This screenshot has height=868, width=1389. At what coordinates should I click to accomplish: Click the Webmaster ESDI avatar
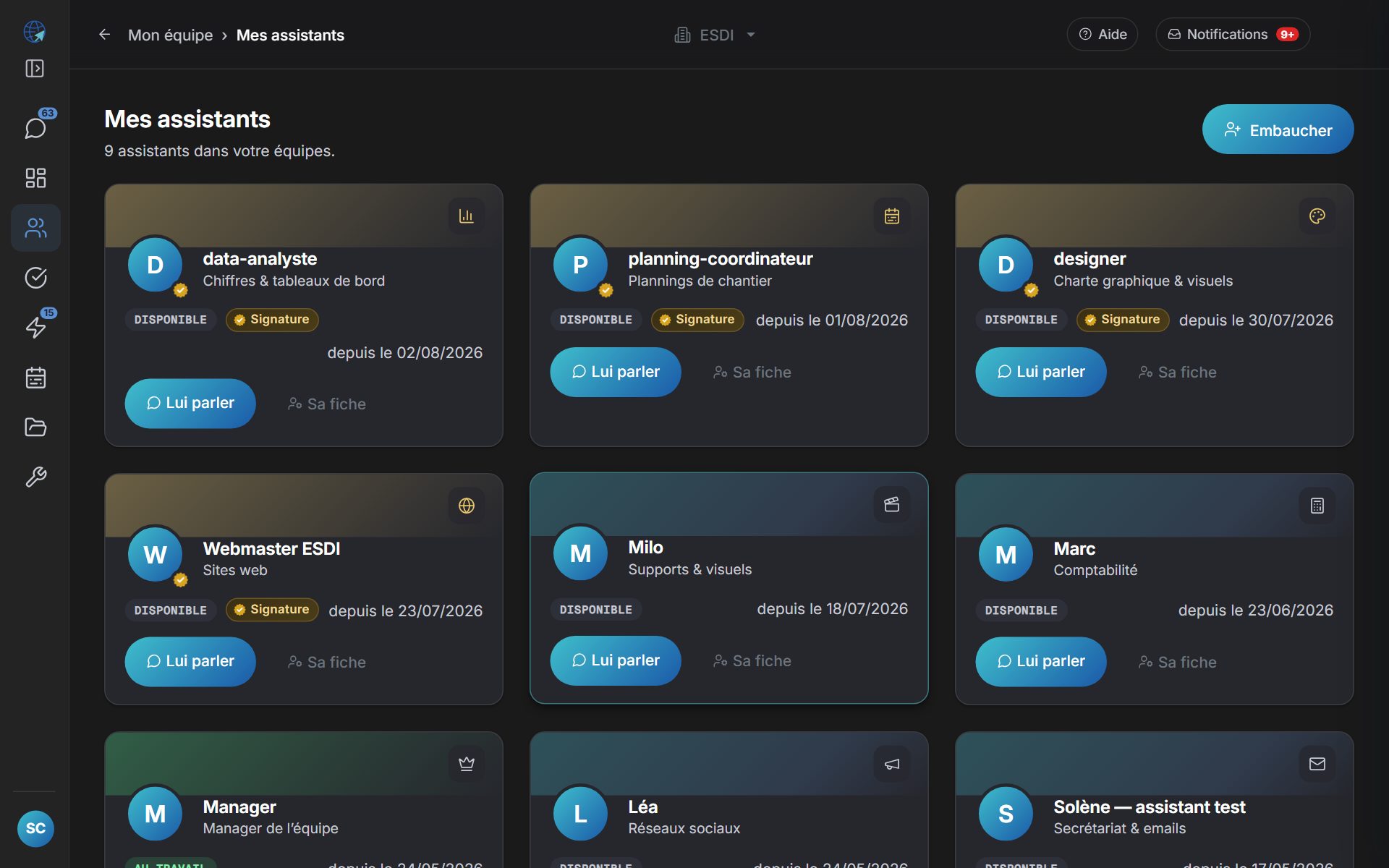[x=155, y=555]
